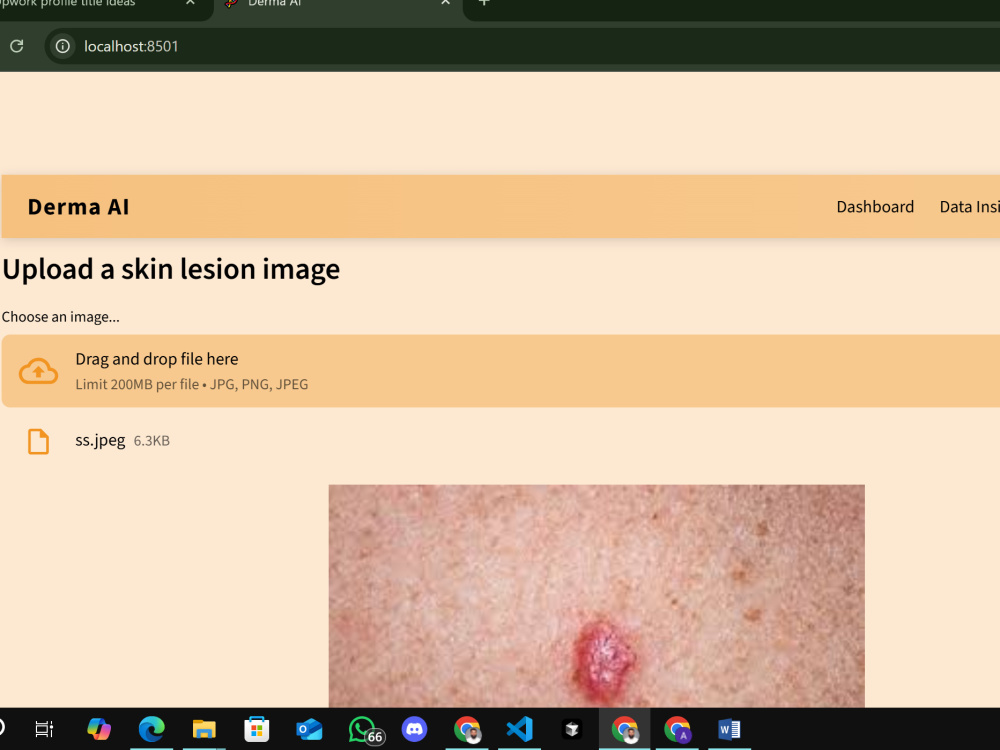This screenshot has height=750, width=1000.
Task: Select the ss.jpeg file name
Action: 100,441
